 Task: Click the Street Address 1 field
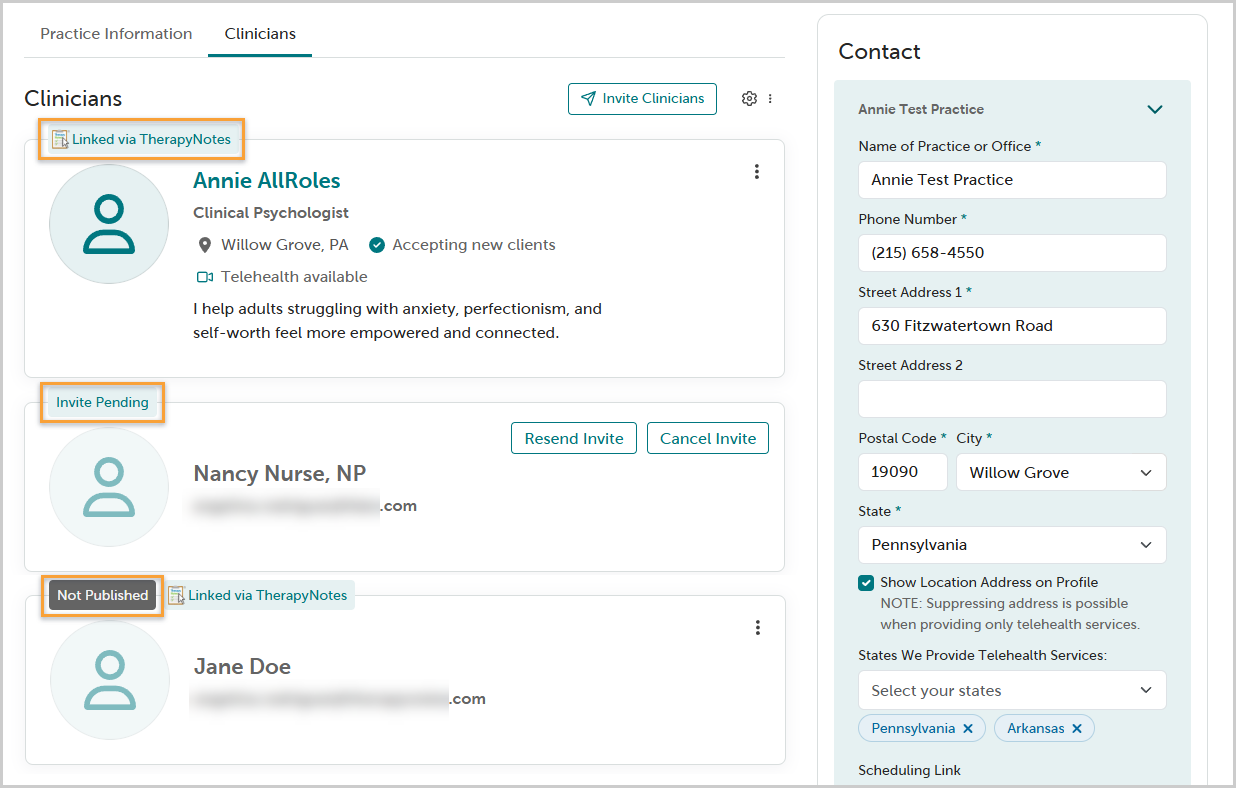pos(1012,326)
